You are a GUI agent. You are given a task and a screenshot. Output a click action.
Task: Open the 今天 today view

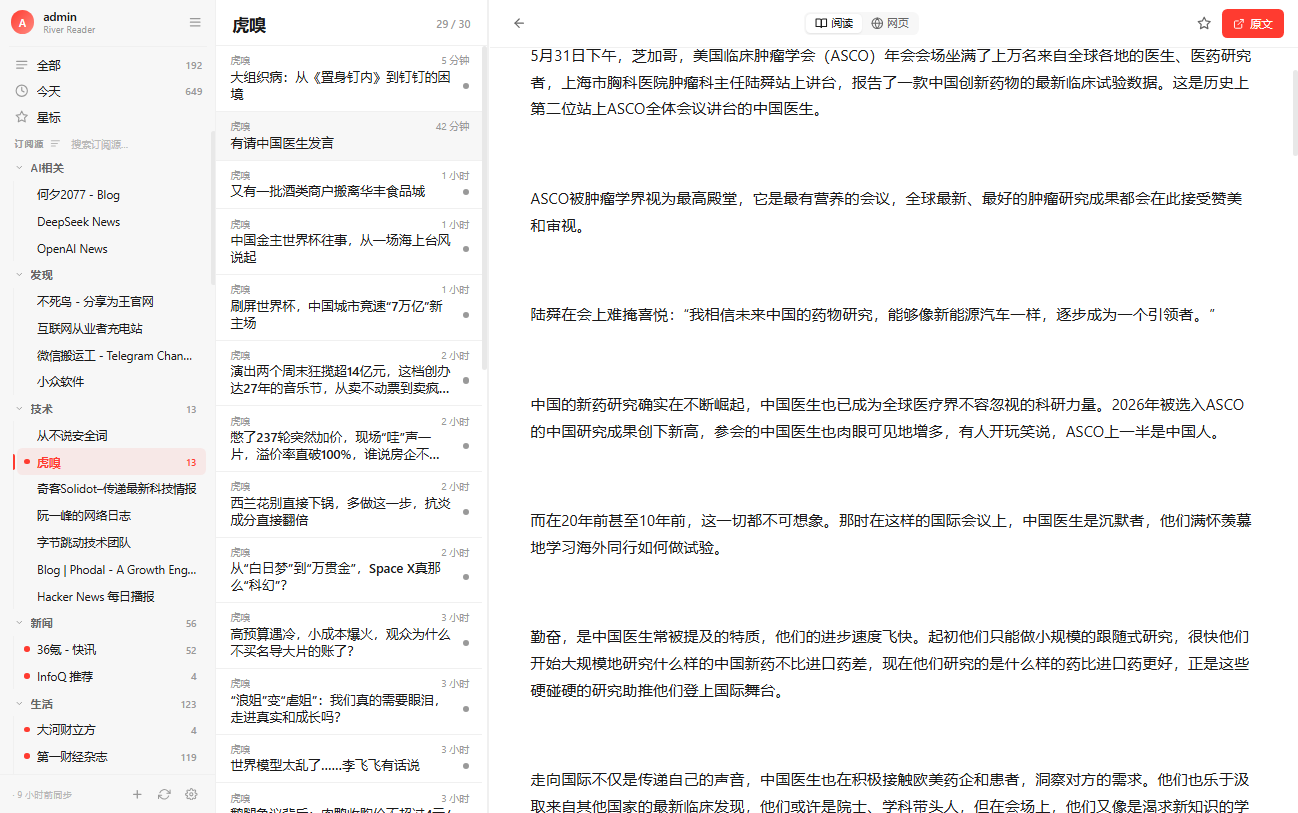point(108,91)
